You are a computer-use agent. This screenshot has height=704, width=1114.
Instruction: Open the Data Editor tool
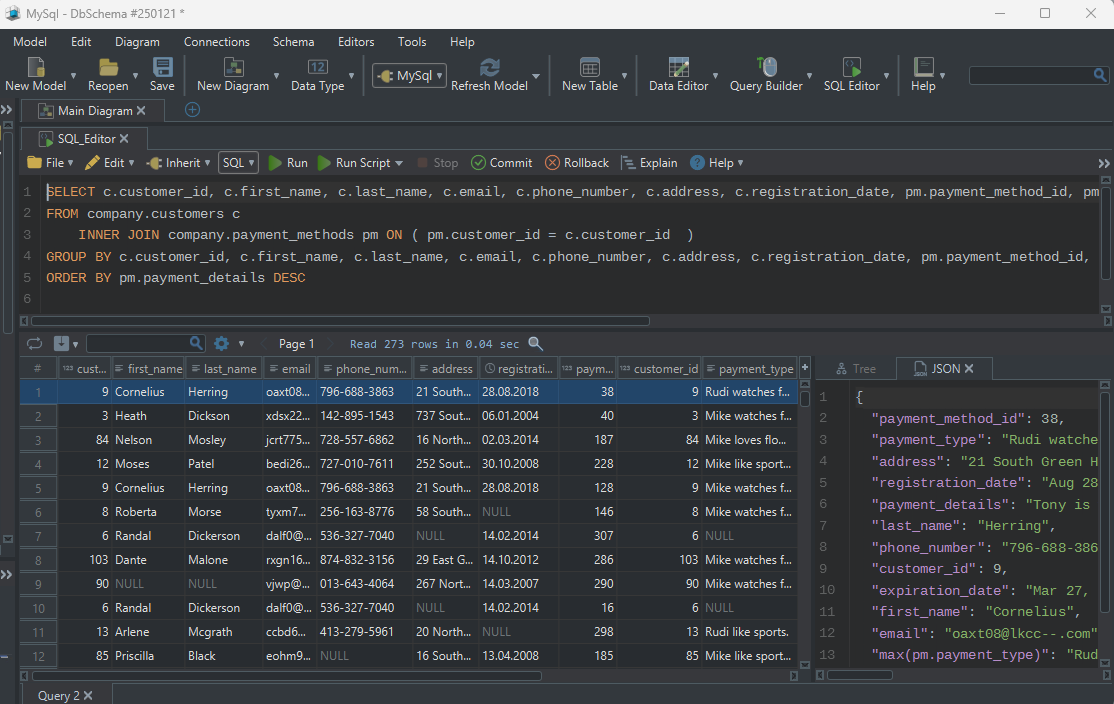coord(678,67)
